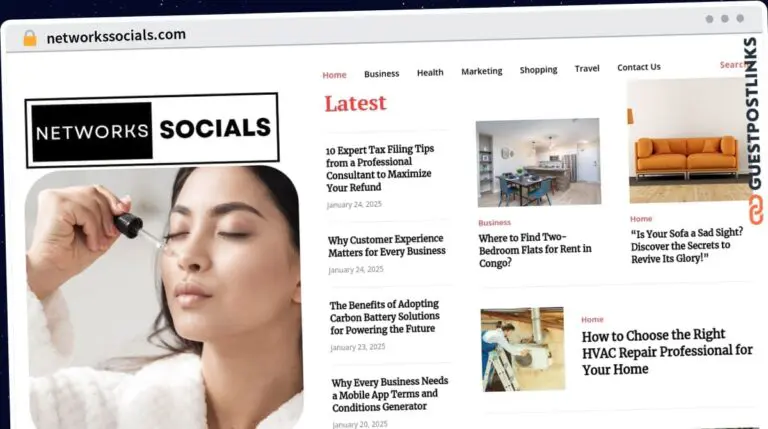Click the networkssocials.com address text

pyautogui.click(x=116, y=35)
